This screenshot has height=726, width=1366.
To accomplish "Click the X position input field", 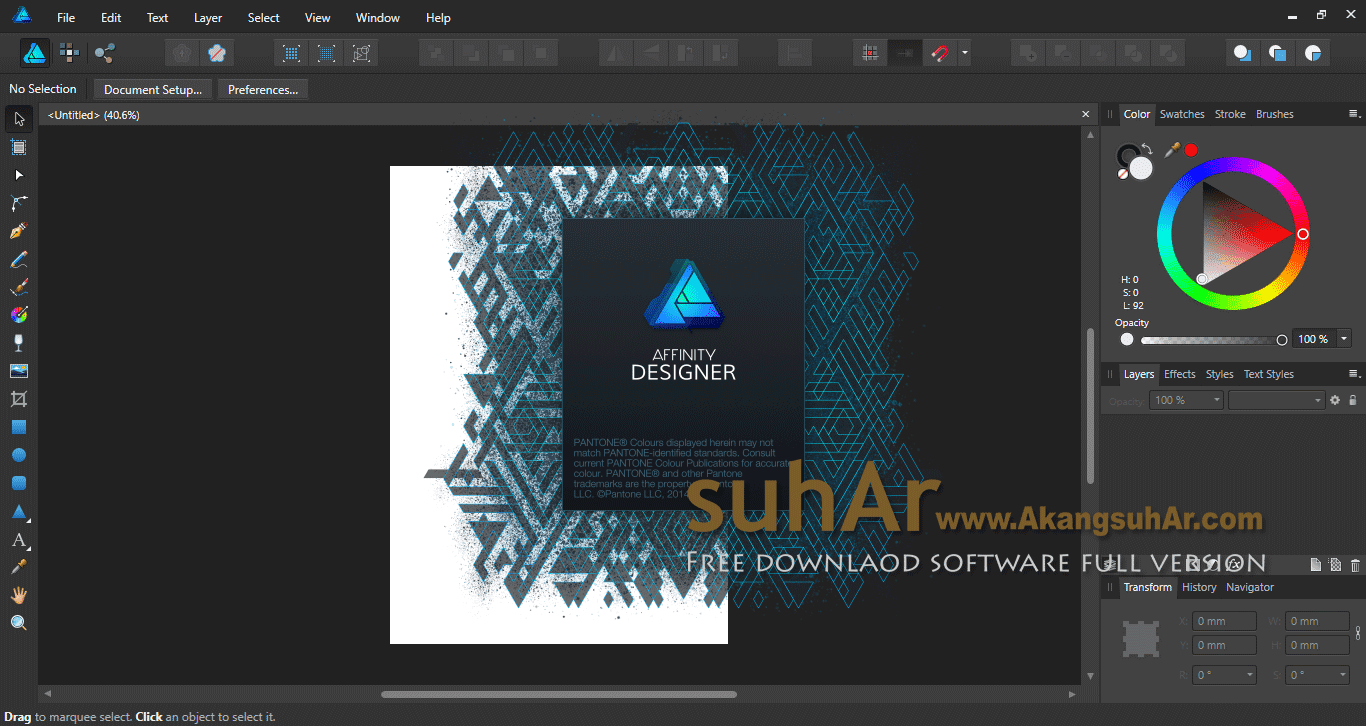I will point(1224,621).
